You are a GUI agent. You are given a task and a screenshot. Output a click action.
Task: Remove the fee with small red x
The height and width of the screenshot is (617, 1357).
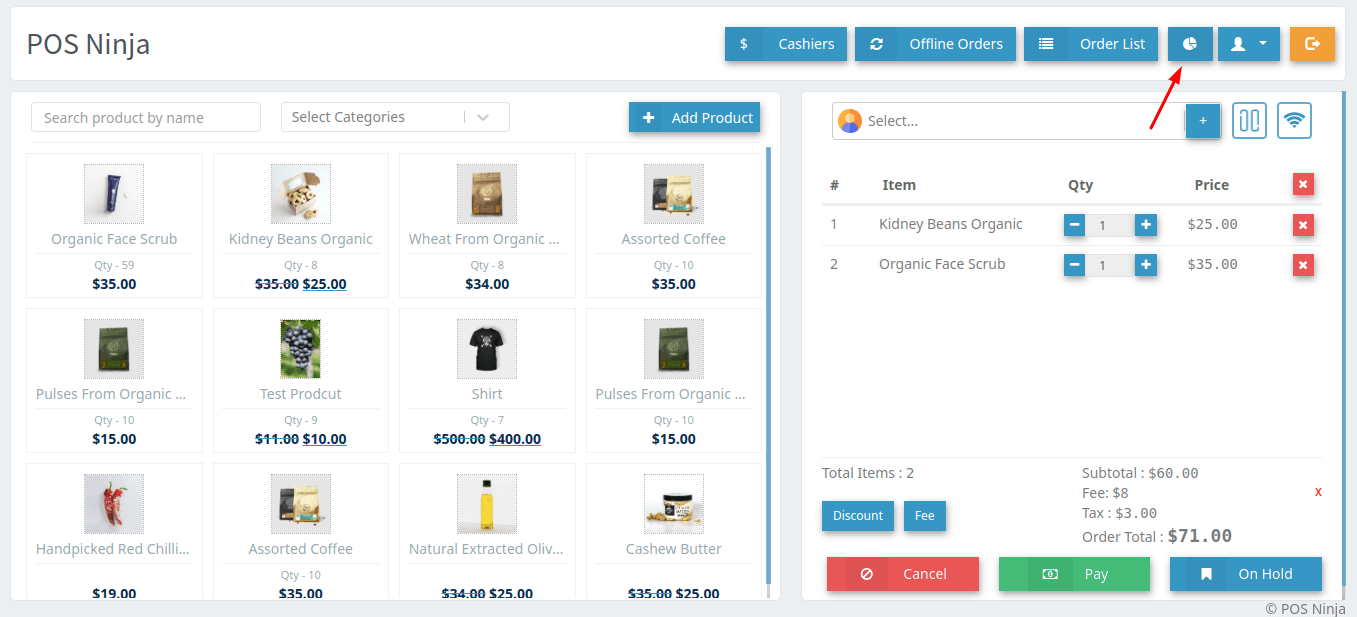[x=1318, y=492]
